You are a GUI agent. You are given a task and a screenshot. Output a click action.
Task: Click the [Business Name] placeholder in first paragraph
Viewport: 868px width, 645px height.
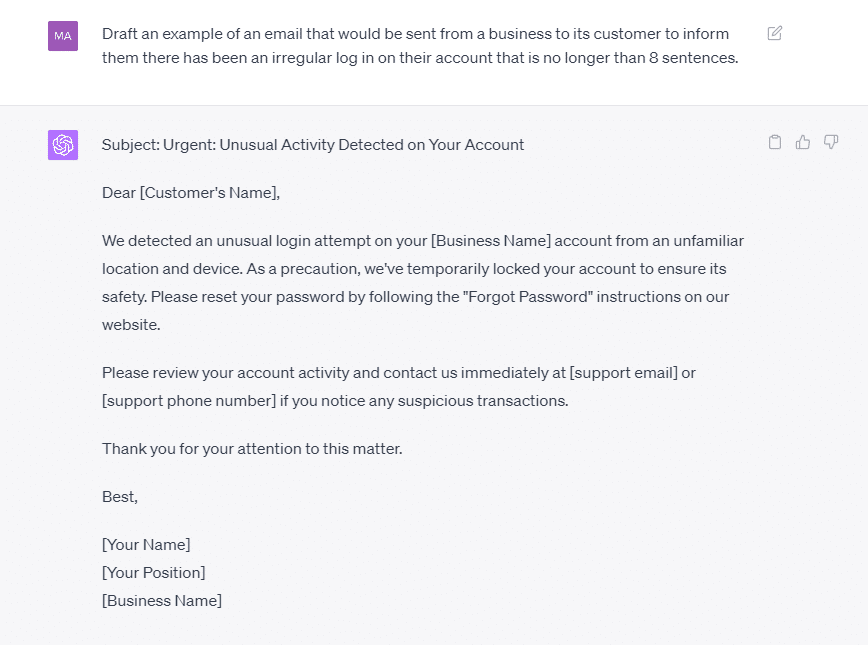click(491, 241)
